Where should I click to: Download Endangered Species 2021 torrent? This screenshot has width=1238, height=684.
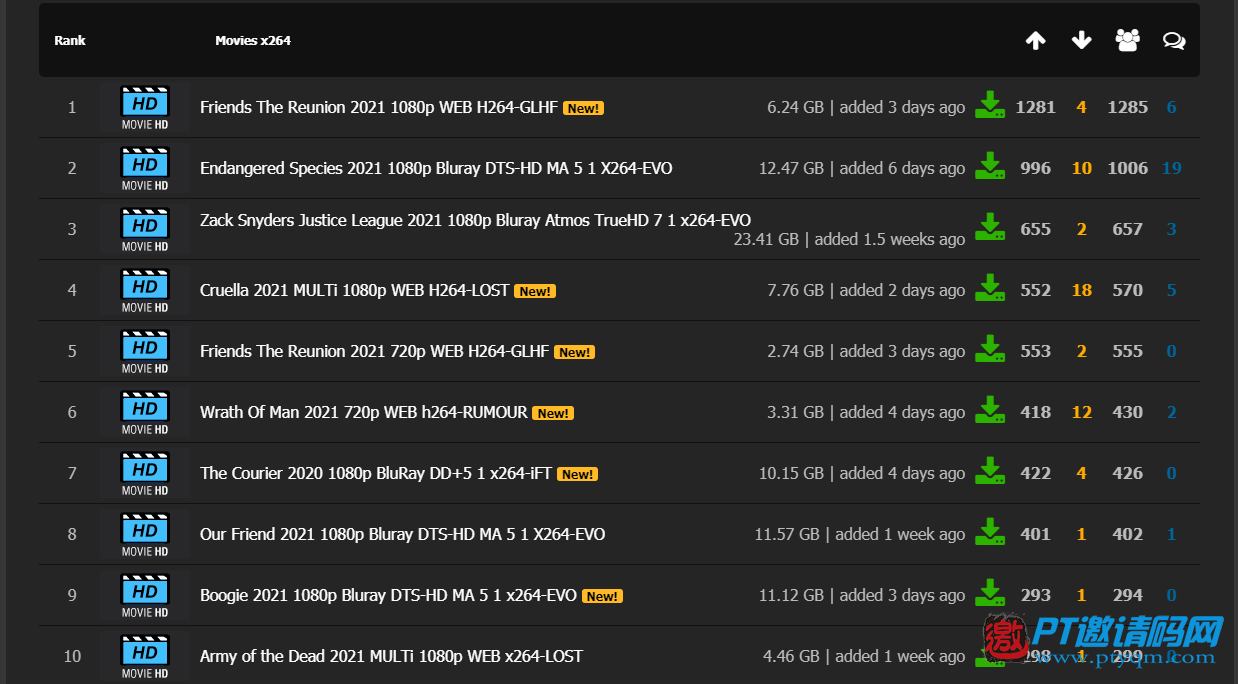pos(990,166)
